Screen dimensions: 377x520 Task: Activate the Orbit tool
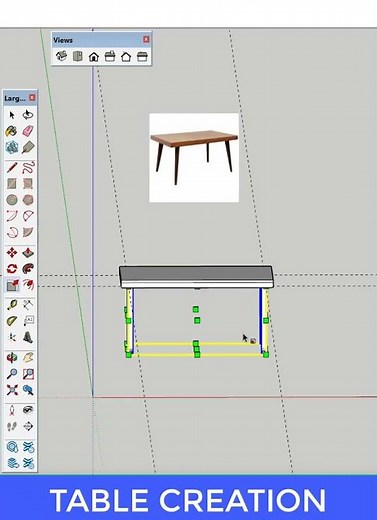(12, 358)
